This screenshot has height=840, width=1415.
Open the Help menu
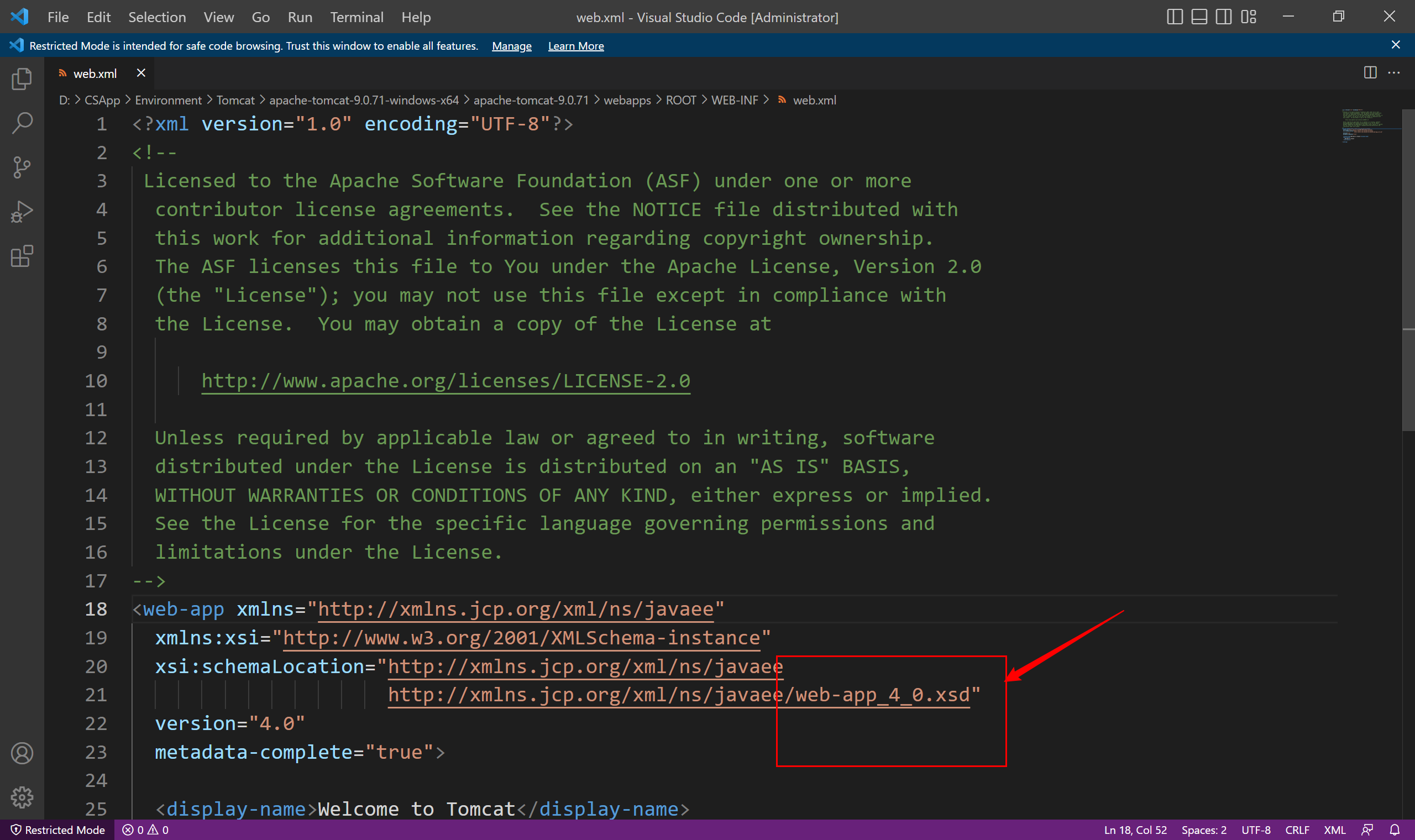pyautogui.click(x=416, y=17)
